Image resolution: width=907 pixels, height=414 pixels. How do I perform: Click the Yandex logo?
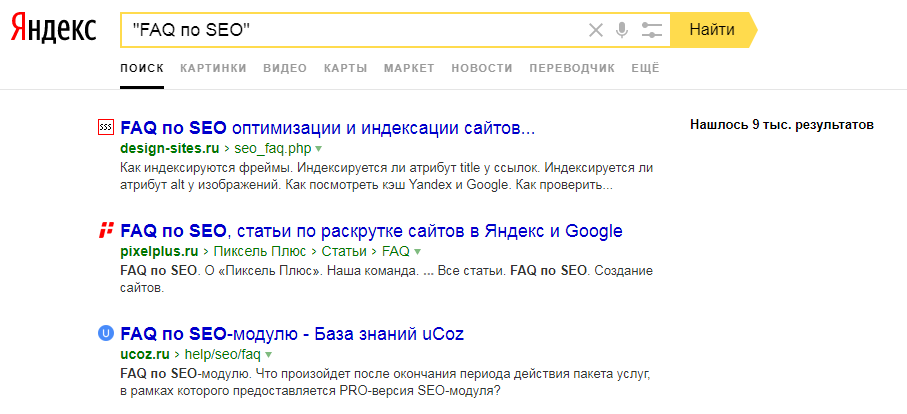[54, 29]
